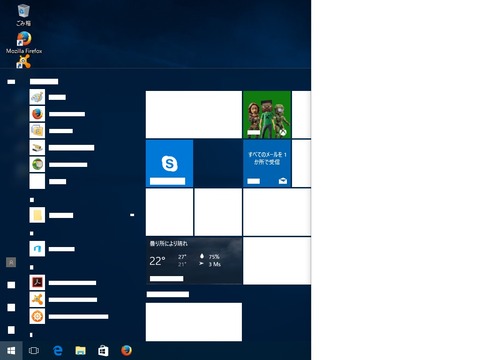
Task: Open the Skype tile
Action: click(169, 163)
